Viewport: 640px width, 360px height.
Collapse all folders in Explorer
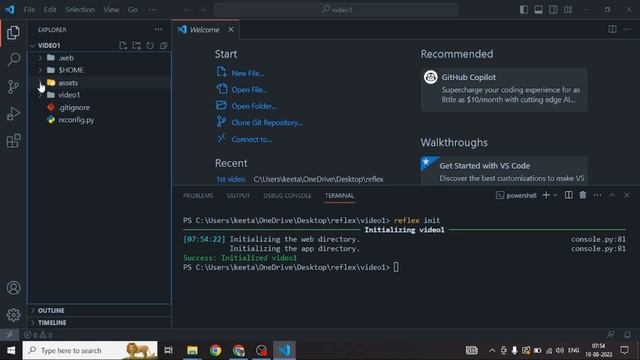(163, 45)
